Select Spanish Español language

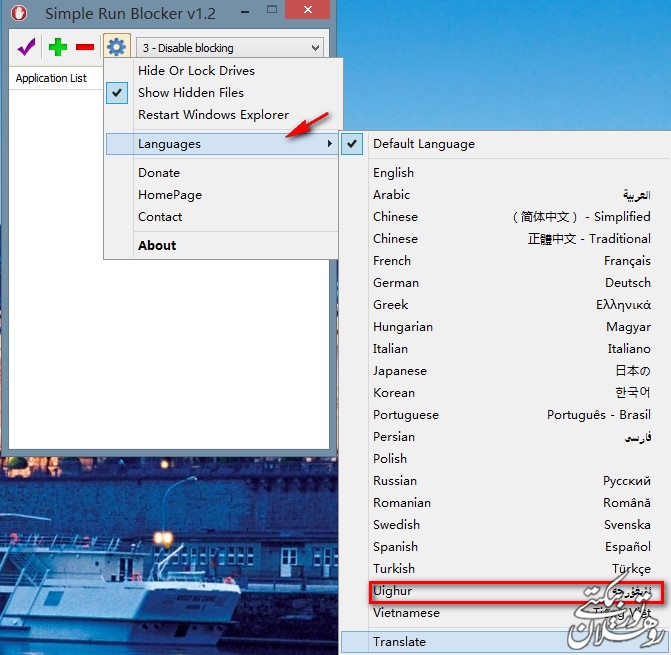[505, 547]
